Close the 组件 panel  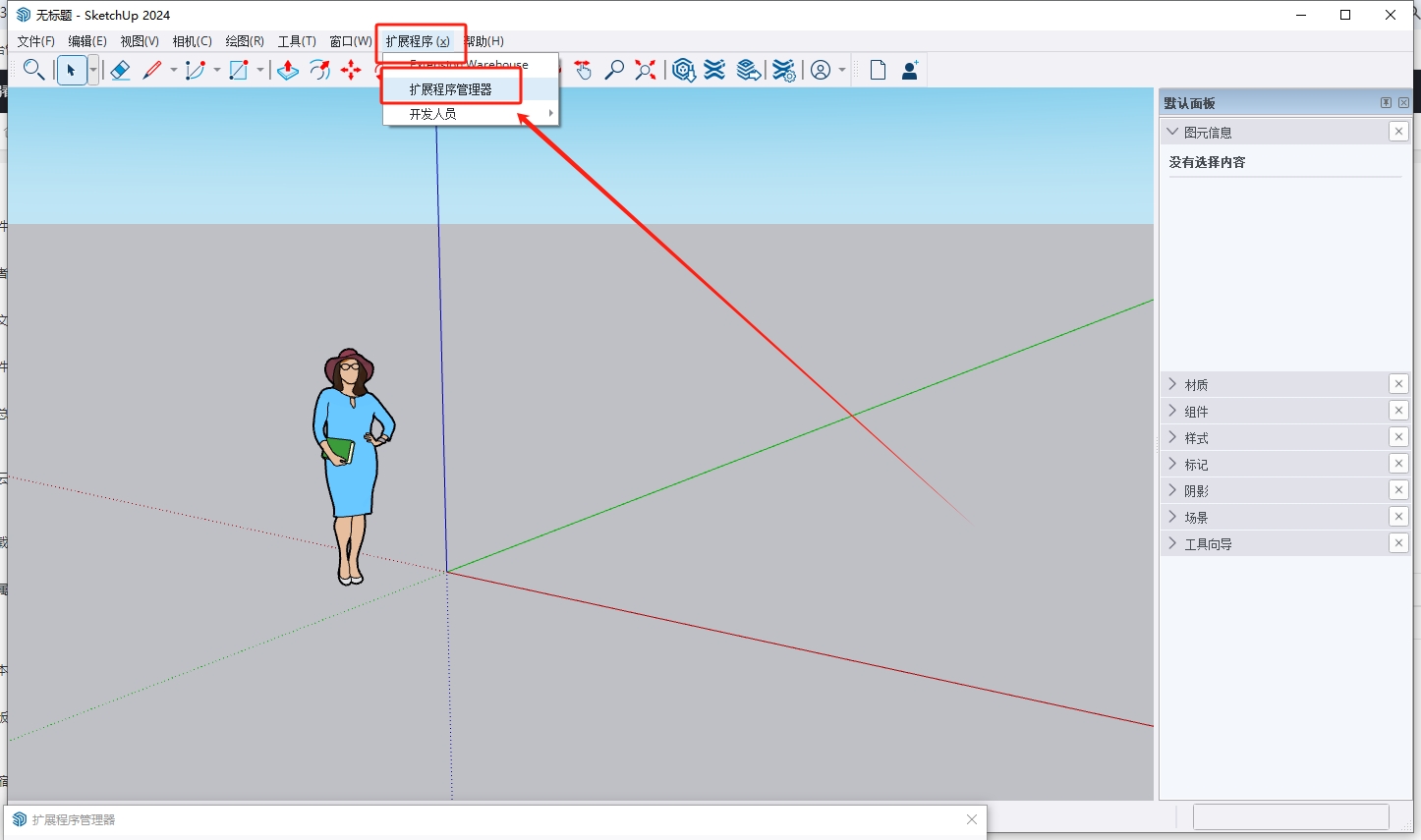pyautogui.click(x=1398, y=410)
